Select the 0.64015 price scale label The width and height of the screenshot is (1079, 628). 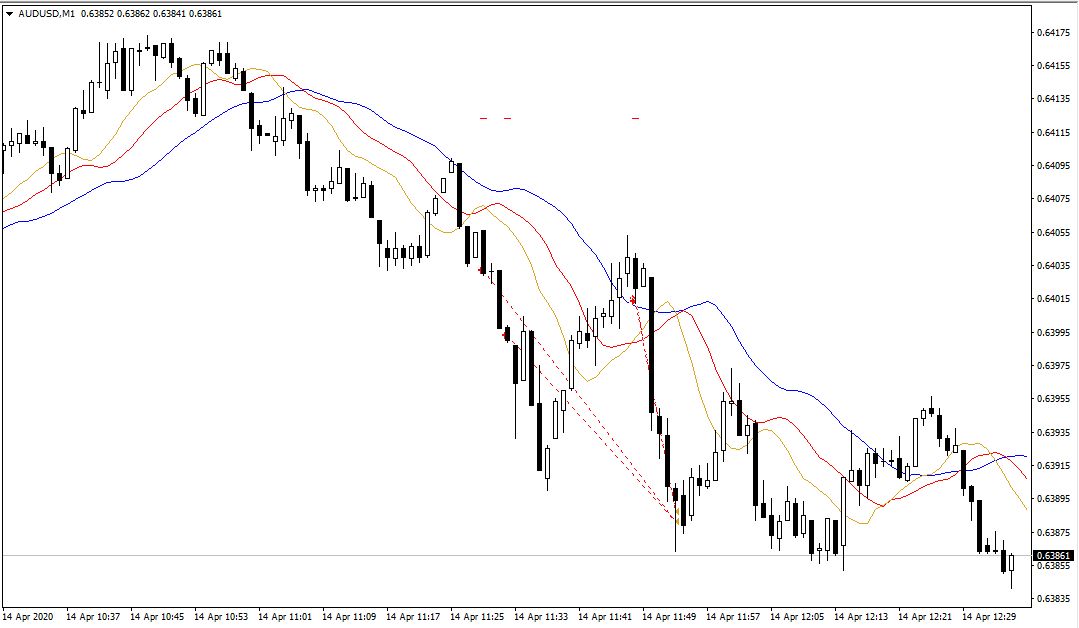point(1053,299)
